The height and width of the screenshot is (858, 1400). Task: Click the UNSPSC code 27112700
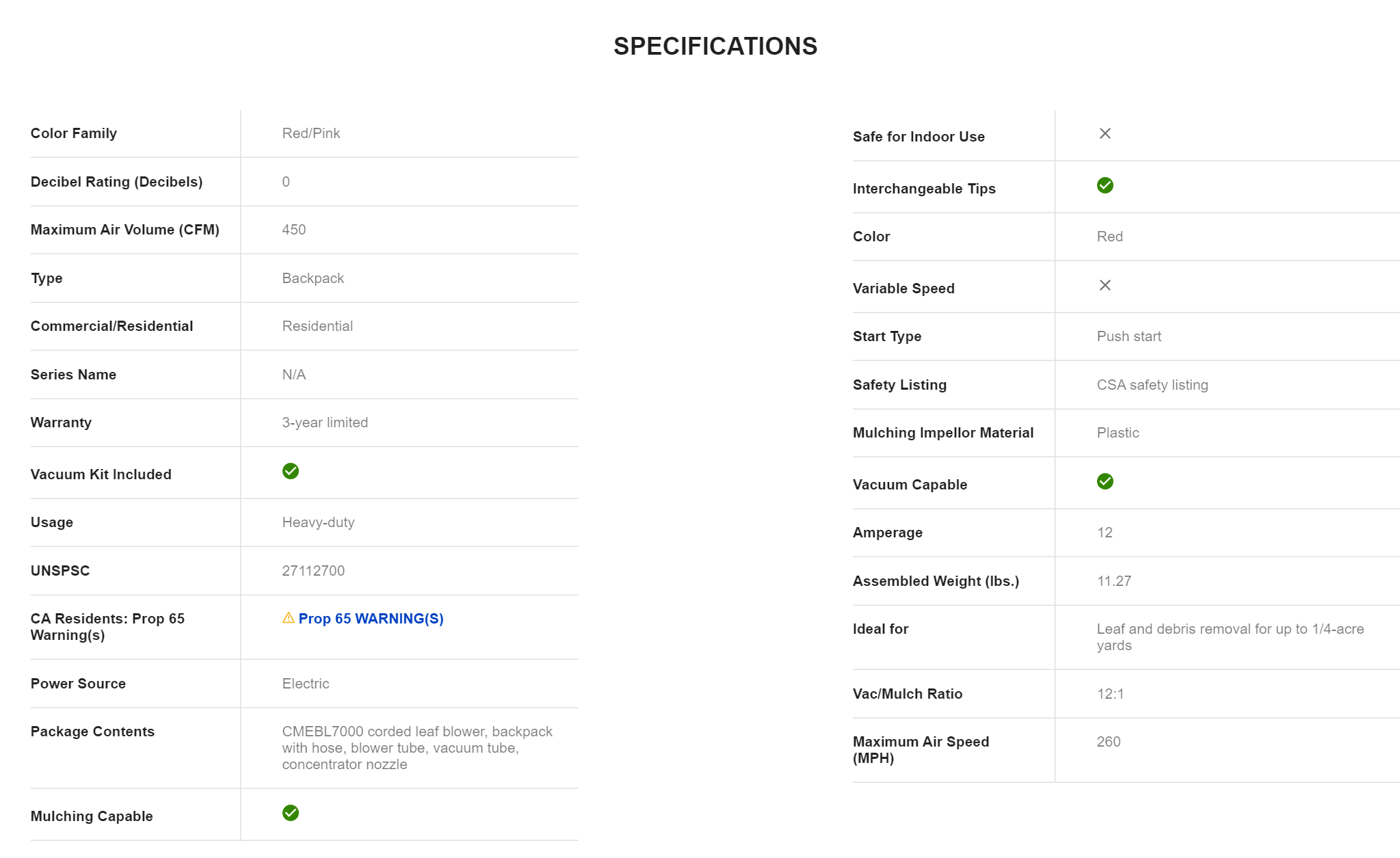[x=313, y=571]
